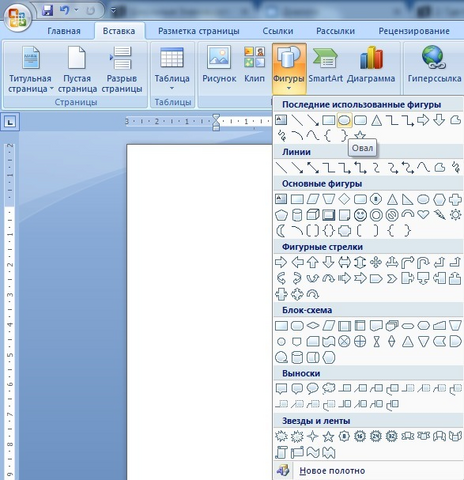Click the round Office button
This screenshot has height=480, width=464.
(17, 17)
